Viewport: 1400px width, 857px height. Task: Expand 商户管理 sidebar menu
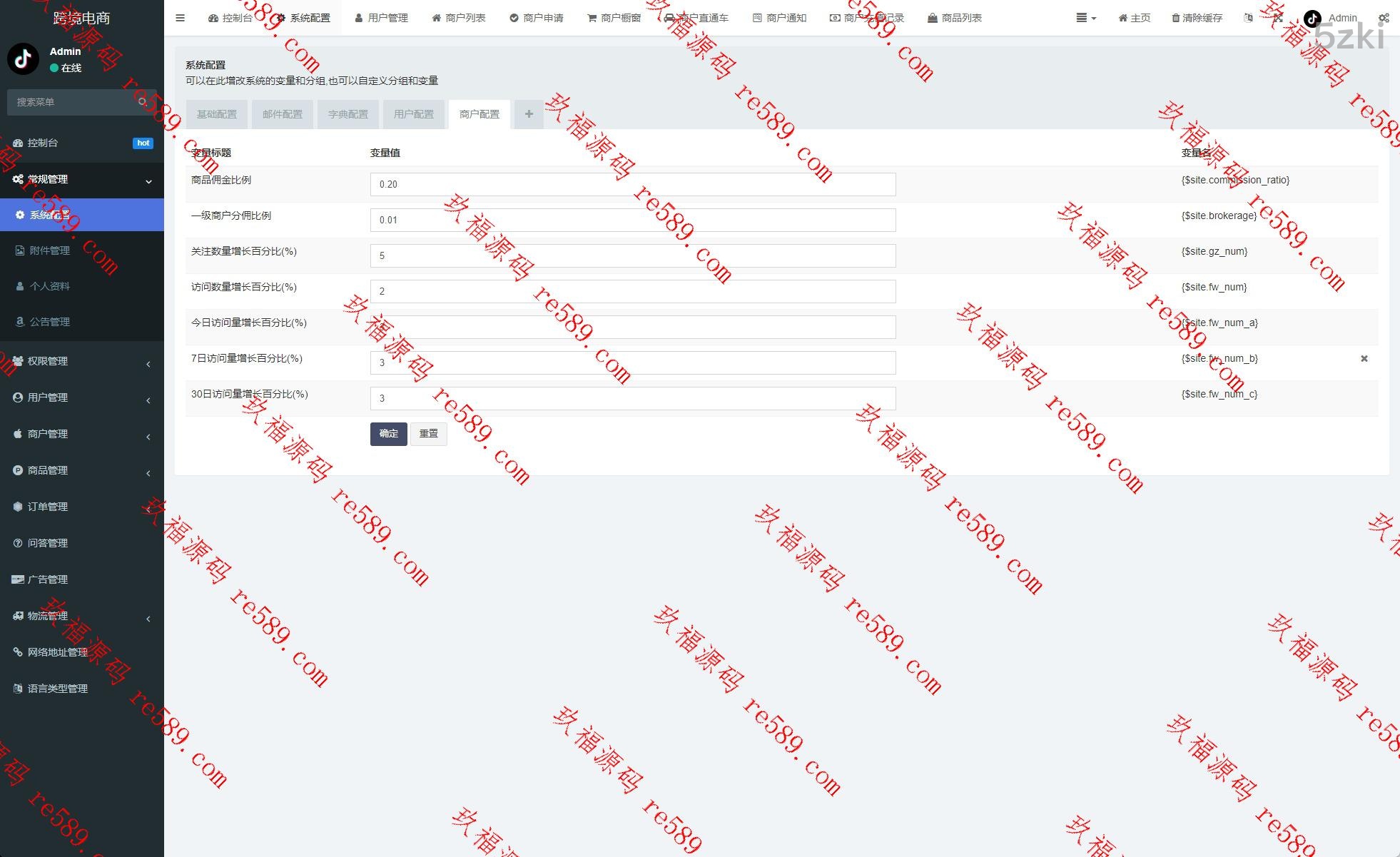point(81,434)
